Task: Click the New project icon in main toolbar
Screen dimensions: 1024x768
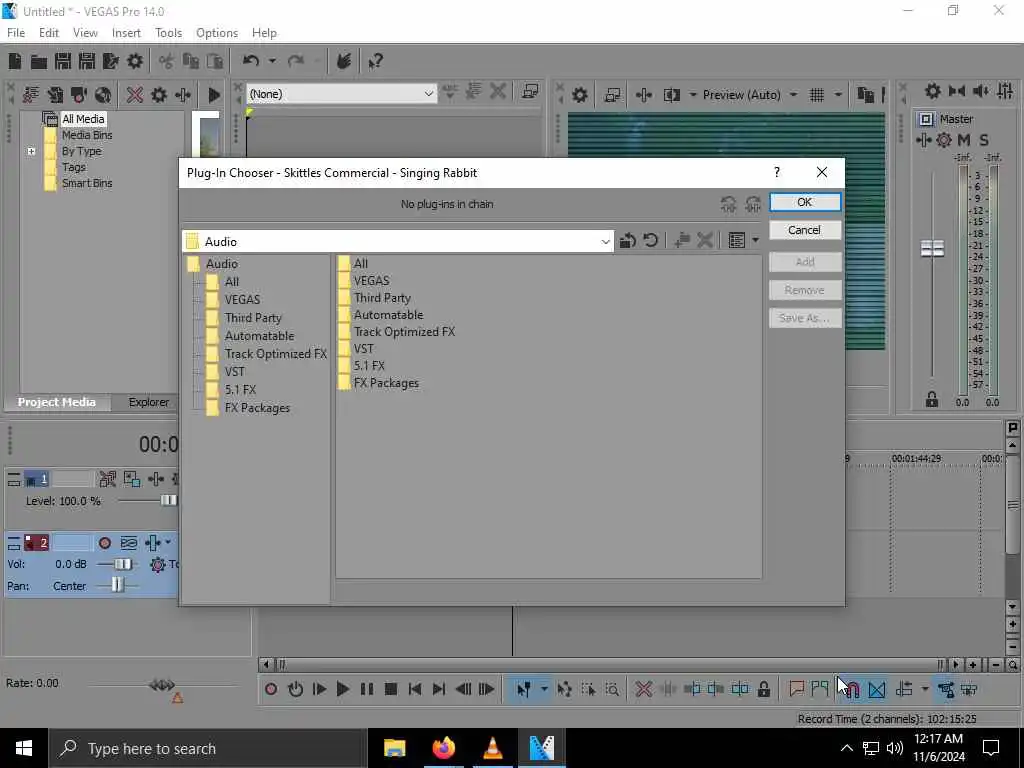Action: [15, 61]
